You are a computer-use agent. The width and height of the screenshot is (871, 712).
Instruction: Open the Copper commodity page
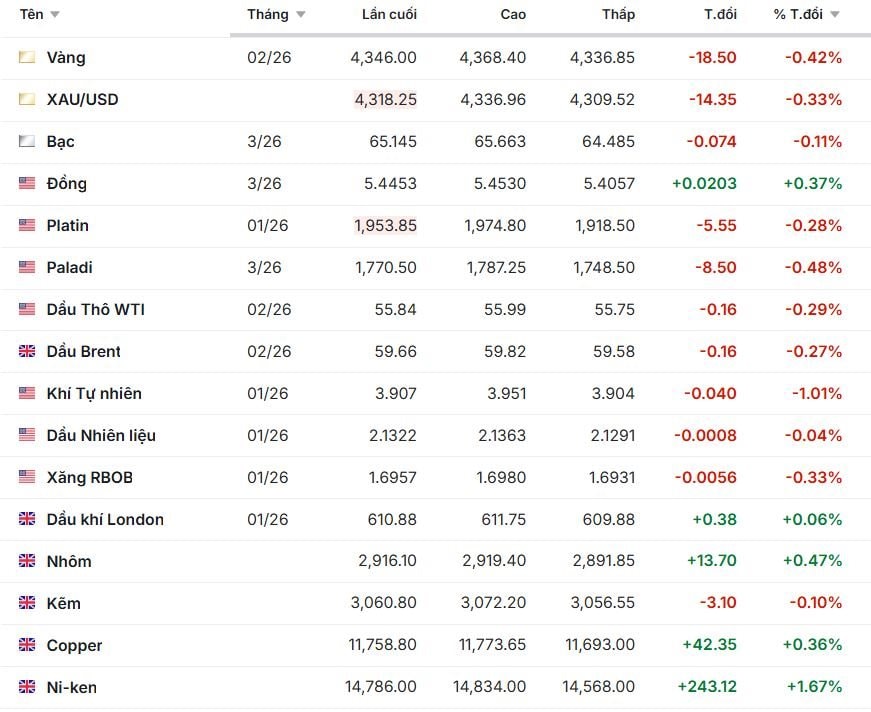[74, 646]
